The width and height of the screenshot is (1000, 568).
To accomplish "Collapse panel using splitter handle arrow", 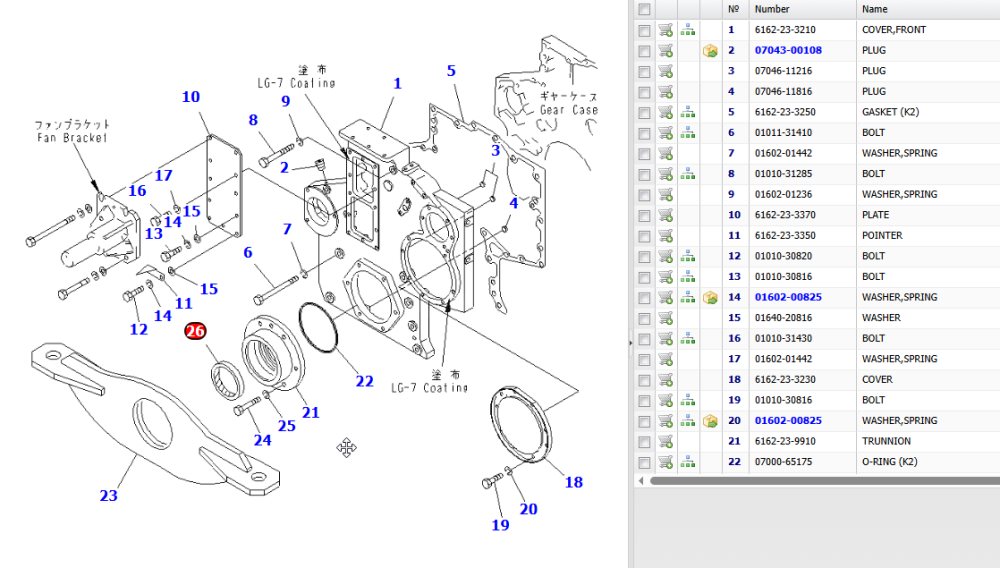I will point(631,343).
